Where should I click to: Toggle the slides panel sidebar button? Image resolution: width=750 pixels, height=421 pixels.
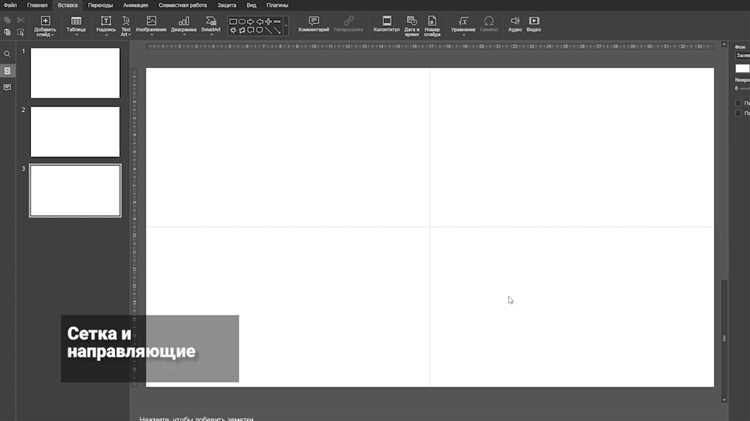pyautogui.click(x=7, y=71)
